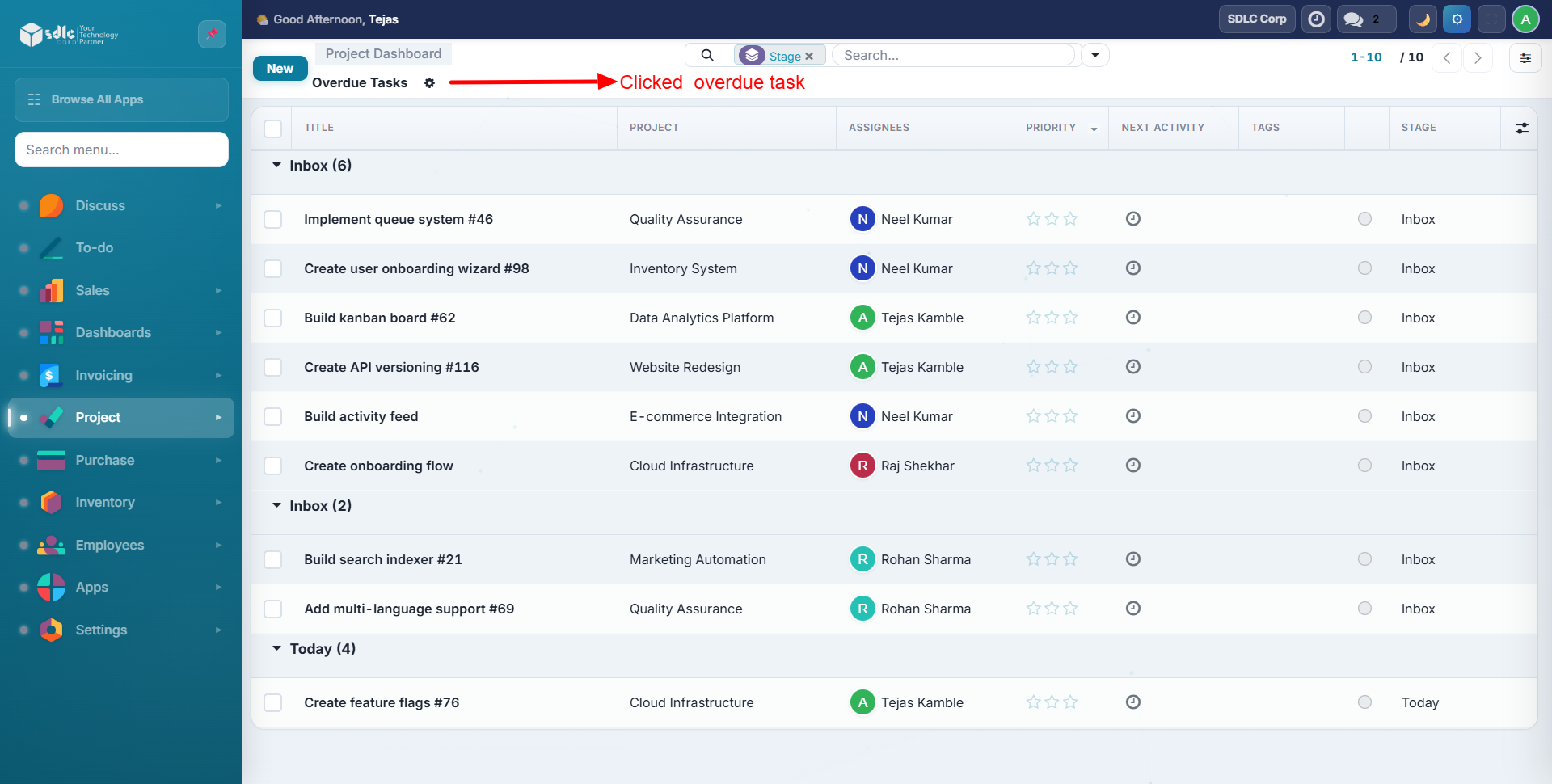Toggle the state circle for Create onboarding flow
This screenshot has width=1552, height=784.
tap(1364, 466)
